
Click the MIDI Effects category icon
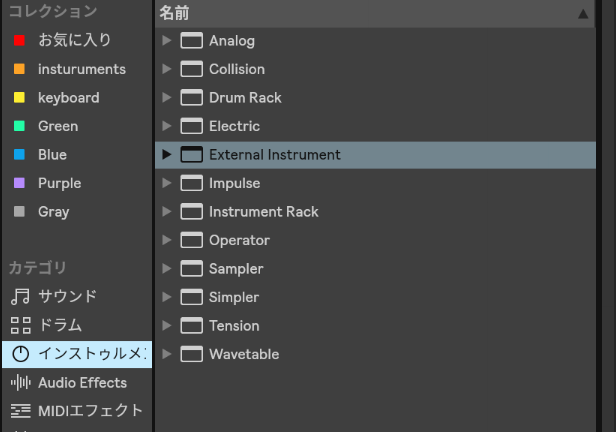coord(20,411)
